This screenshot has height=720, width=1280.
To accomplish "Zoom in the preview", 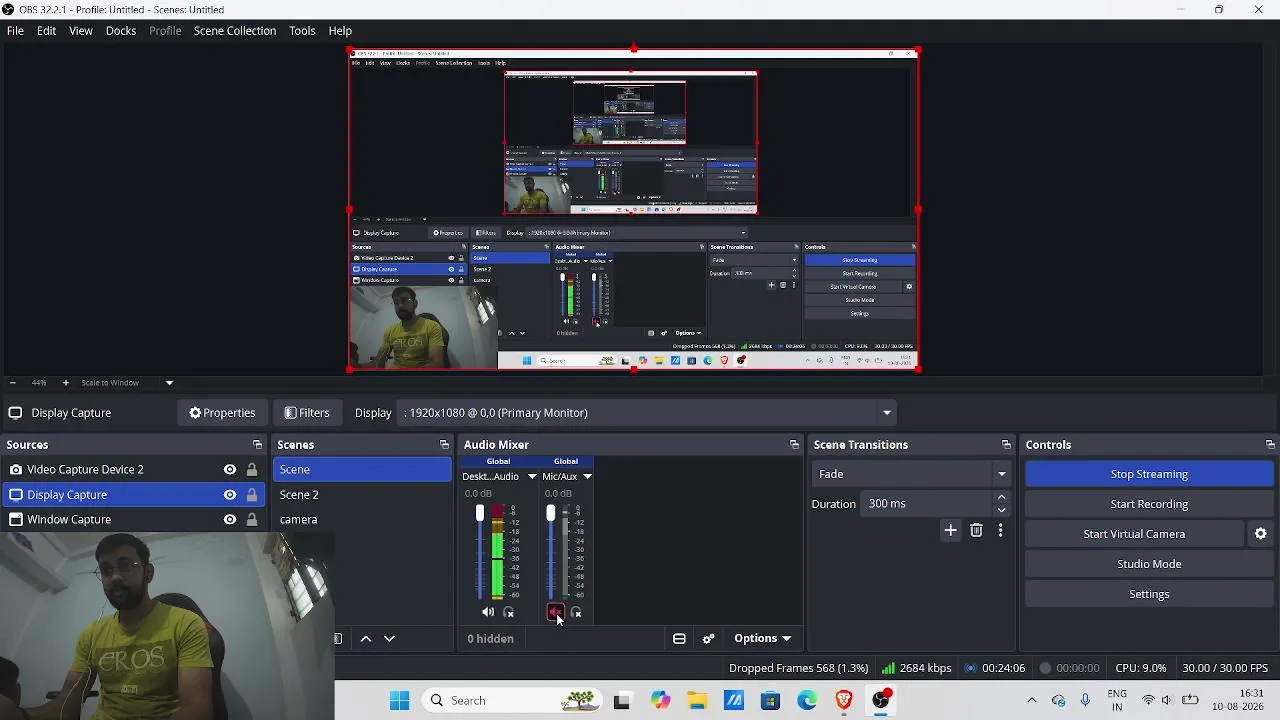I will tap(66, 383).
